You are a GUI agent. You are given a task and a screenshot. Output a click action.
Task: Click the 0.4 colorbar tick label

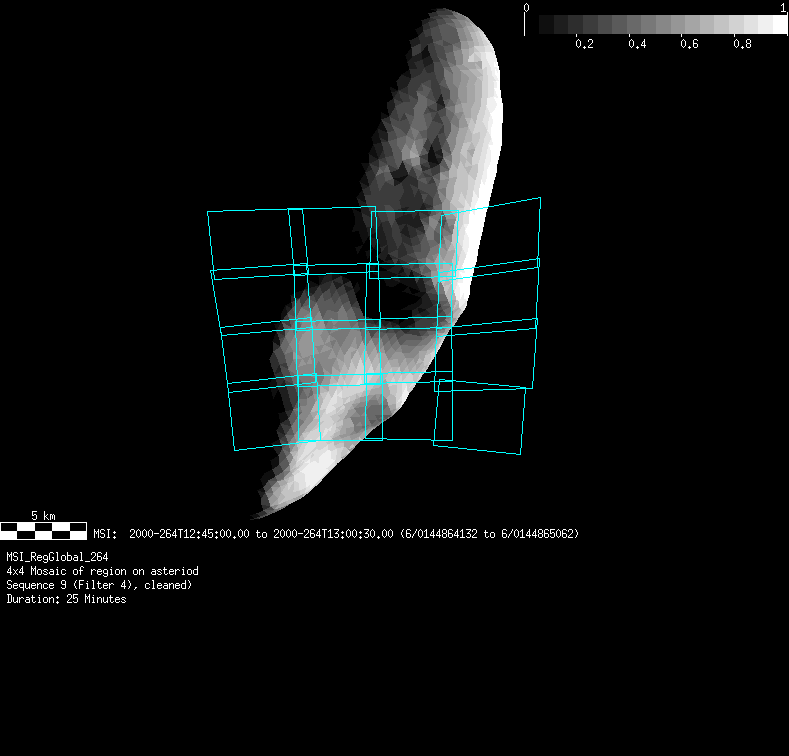pos(636,45)
